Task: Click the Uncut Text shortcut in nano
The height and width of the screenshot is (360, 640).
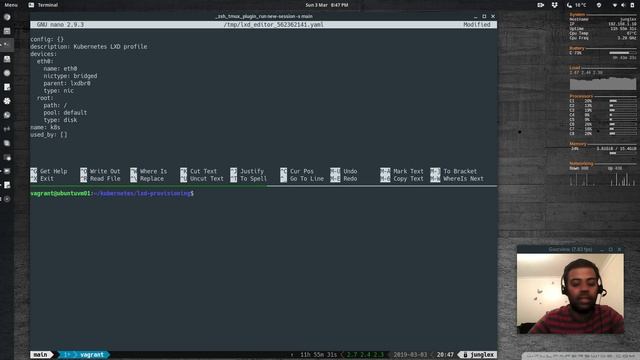Action: tap(202, 179)
